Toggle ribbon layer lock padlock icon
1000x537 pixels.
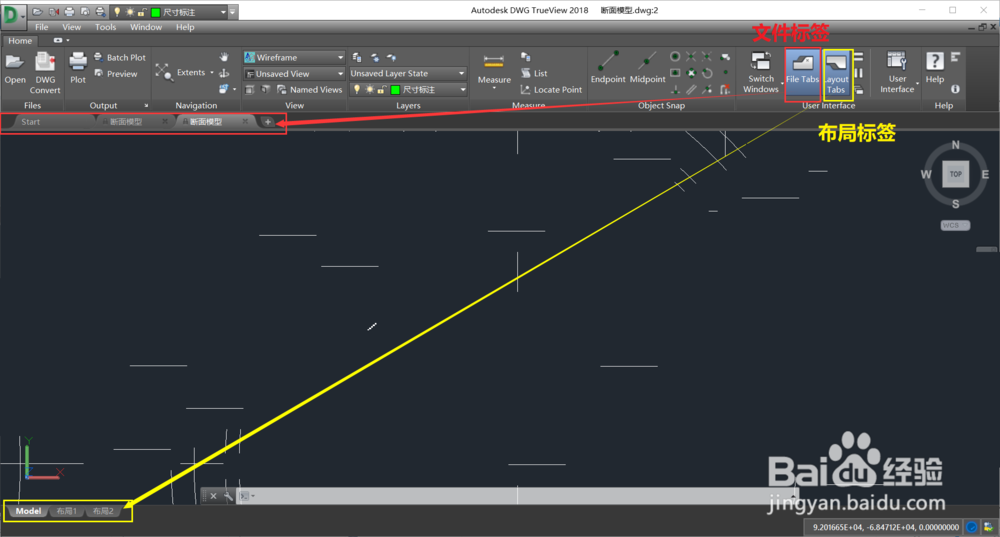(381, 90)
